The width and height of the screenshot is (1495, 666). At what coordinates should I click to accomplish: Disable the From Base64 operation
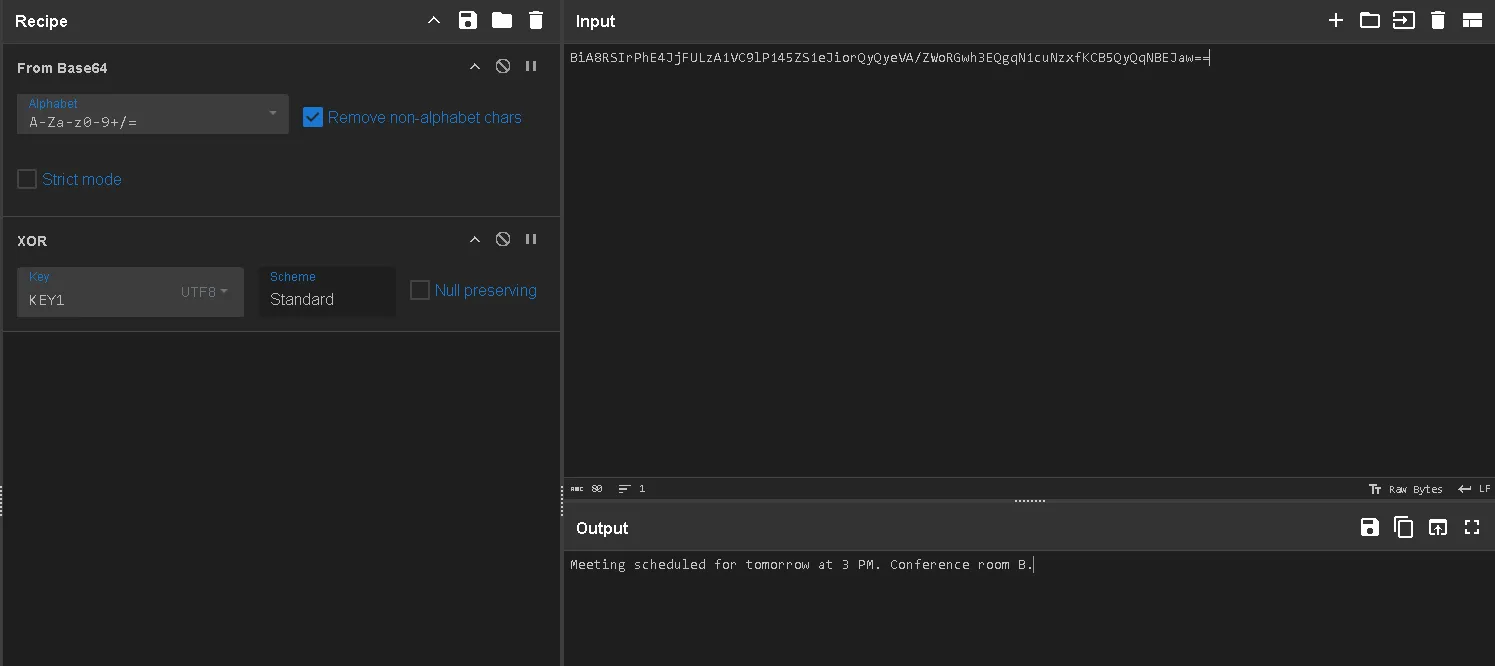pos(503,66)
